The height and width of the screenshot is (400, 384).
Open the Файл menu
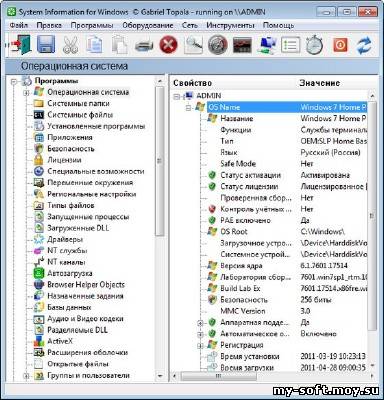pos(19,25)
